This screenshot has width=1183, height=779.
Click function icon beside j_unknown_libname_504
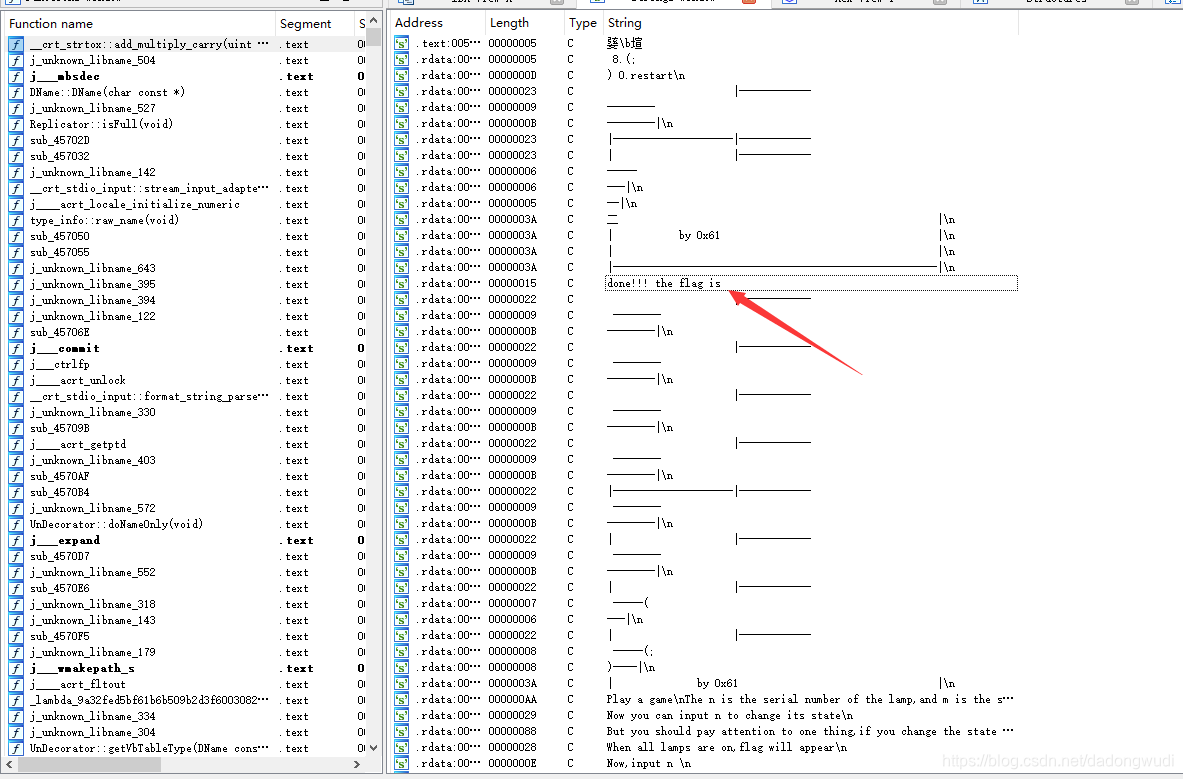16,60
